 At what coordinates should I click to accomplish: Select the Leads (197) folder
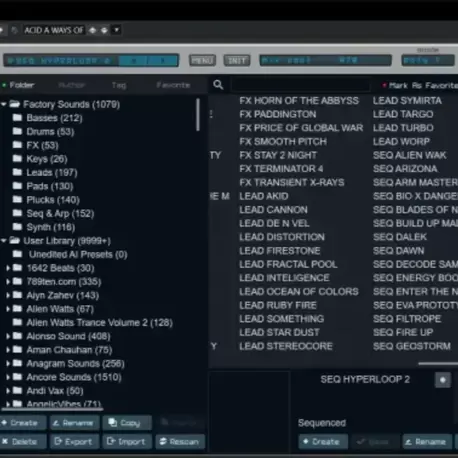coord(52,172)
